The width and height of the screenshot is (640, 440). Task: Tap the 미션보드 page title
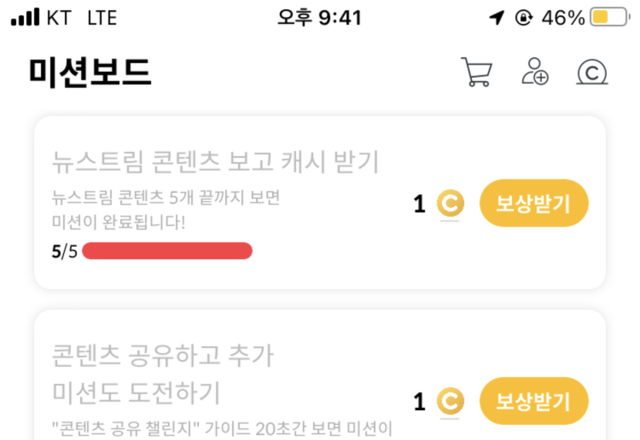pos(90,72)
